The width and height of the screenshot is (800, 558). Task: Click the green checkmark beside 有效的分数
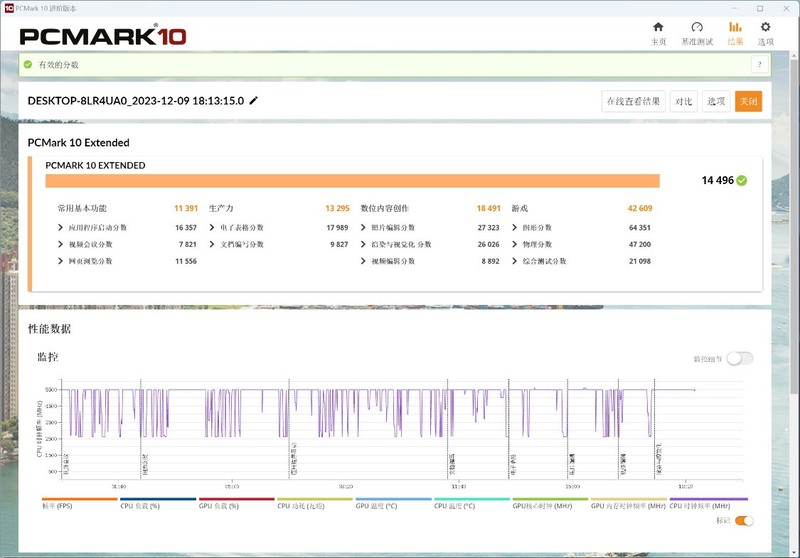coord(28,64)
